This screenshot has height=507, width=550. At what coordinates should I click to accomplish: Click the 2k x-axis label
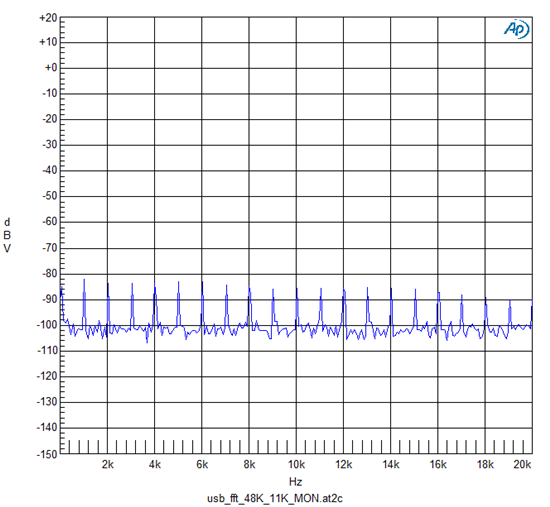click(x=108, y=465)
